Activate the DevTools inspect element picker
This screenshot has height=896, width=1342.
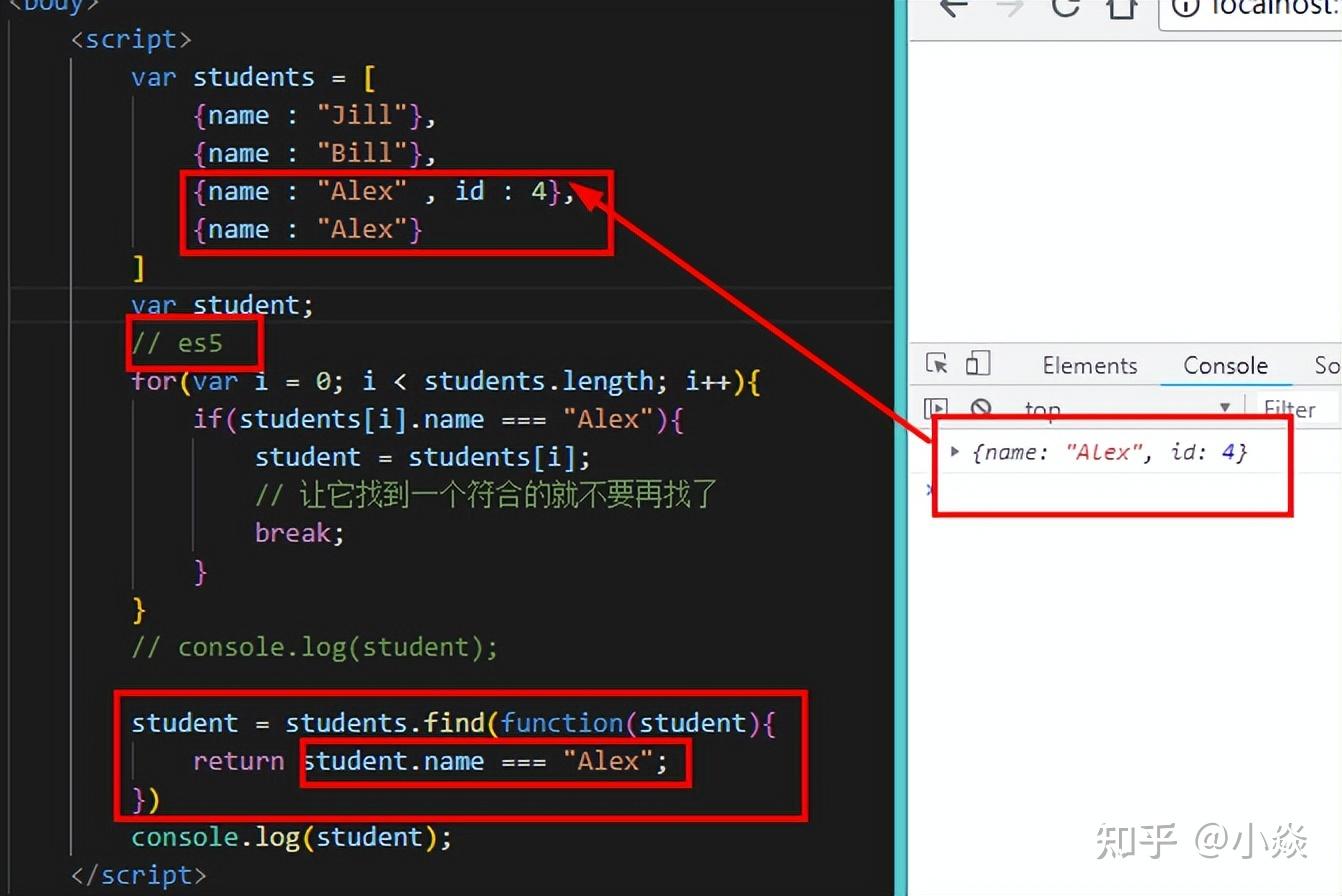tap(937, 364)
